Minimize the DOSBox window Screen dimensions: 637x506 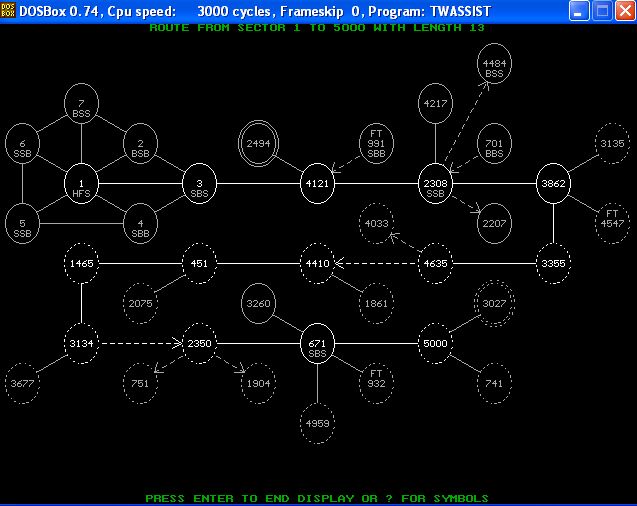580,11
